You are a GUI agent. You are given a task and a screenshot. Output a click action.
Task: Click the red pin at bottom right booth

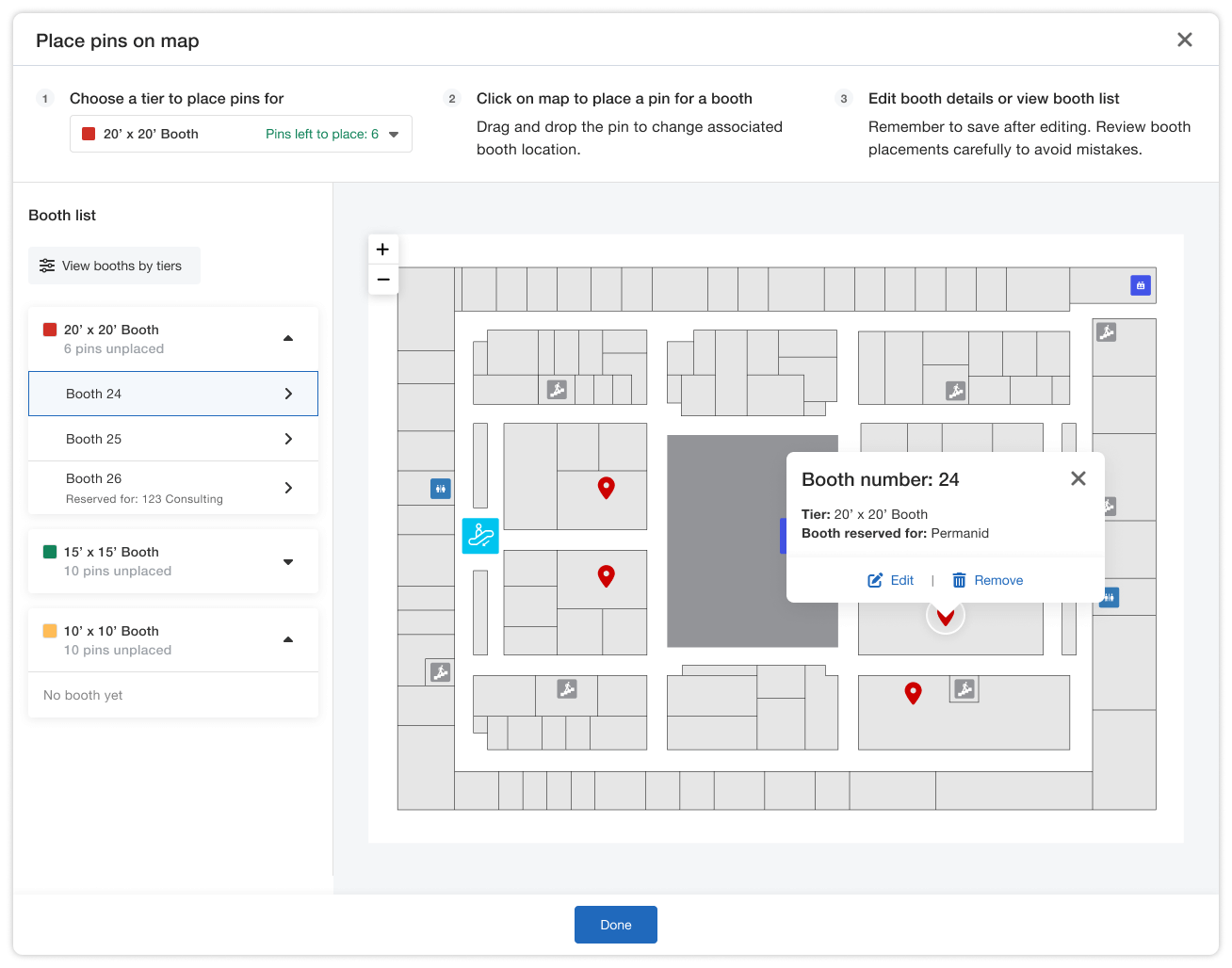(913, 693)
